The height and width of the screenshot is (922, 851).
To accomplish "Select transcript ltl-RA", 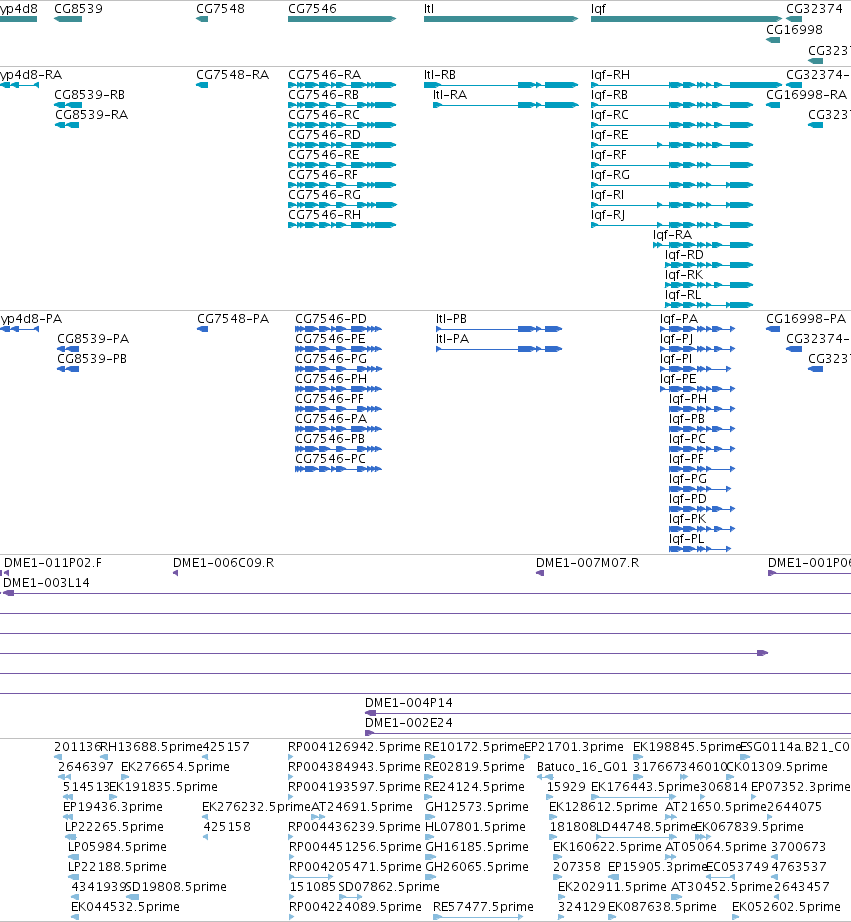I will coord(450,95).
